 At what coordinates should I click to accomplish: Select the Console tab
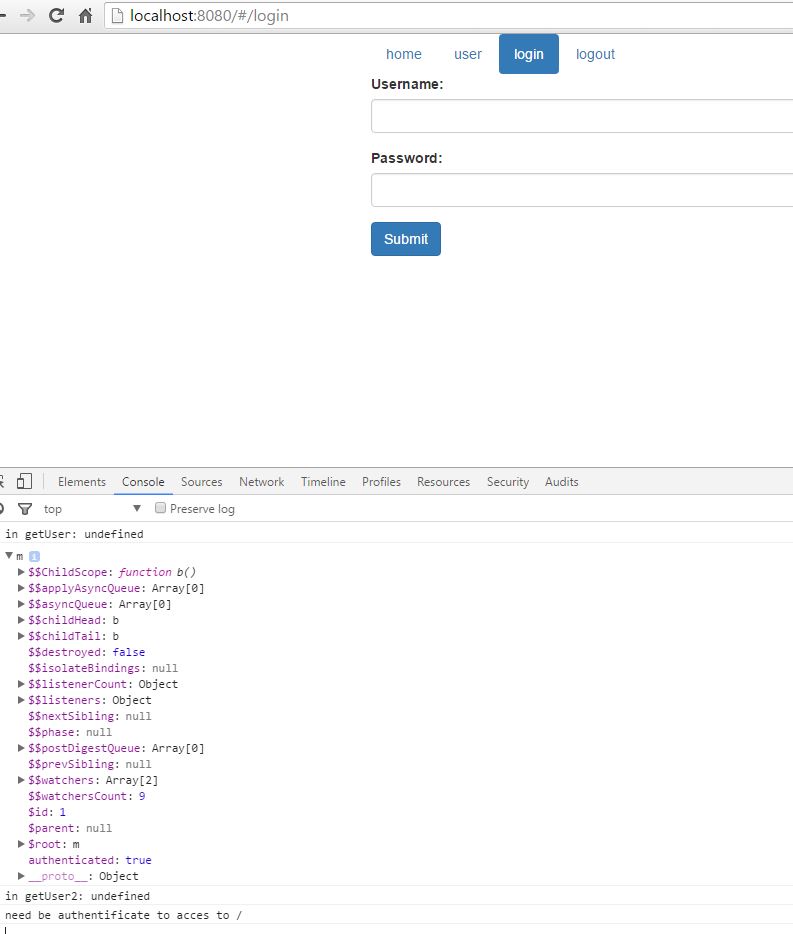tap(143, 481)
